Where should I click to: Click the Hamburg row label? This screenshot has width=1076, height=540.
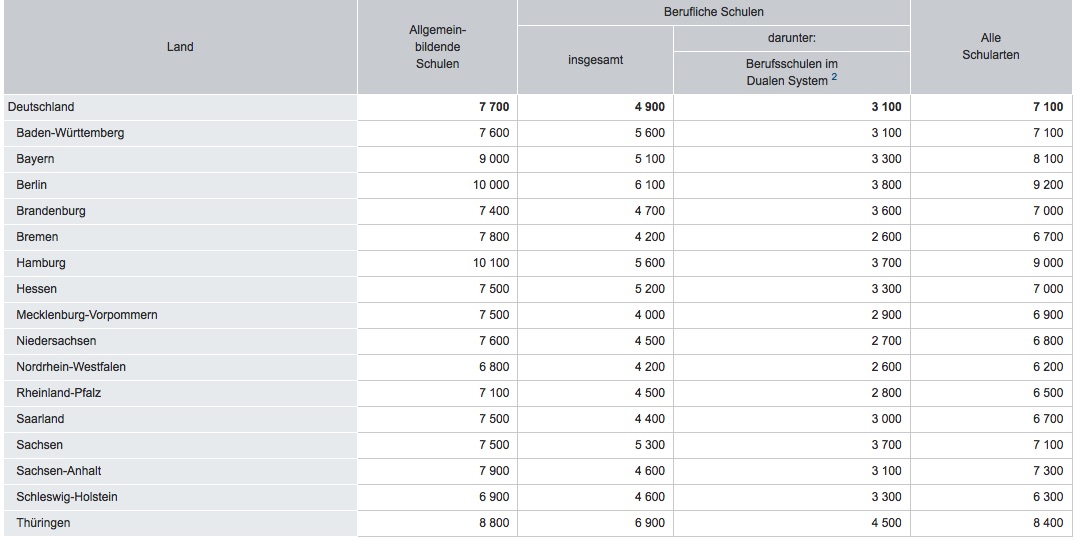point(41,263)
